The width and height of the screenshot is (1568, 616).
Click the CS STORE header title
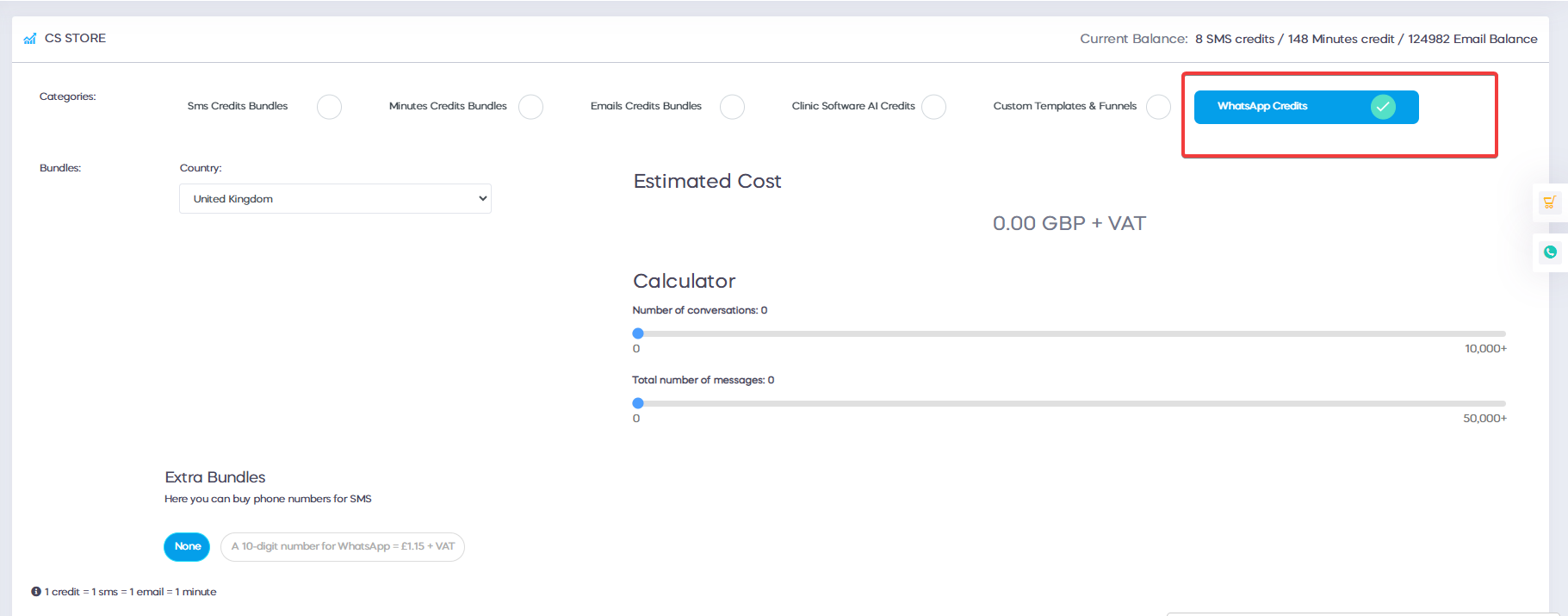[75, 39]
